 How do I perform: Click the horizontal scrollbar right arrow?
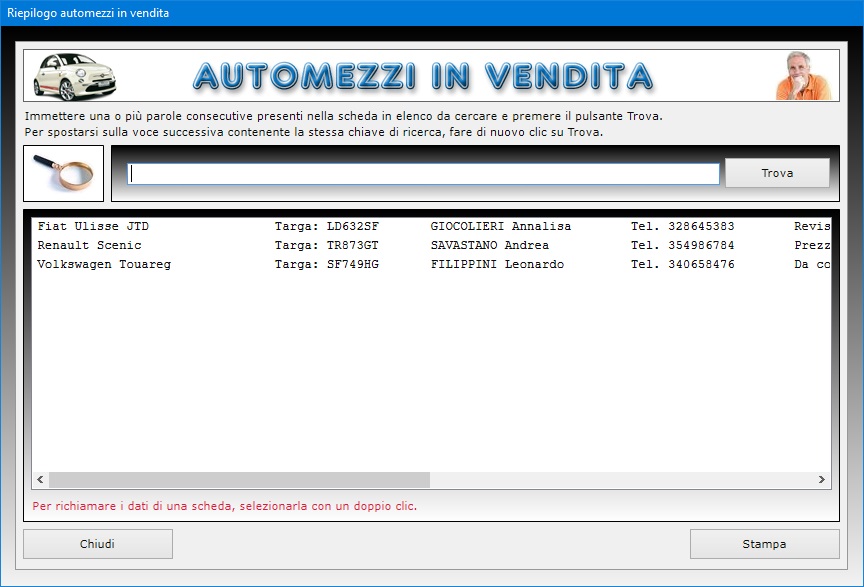tap(822, 480)
